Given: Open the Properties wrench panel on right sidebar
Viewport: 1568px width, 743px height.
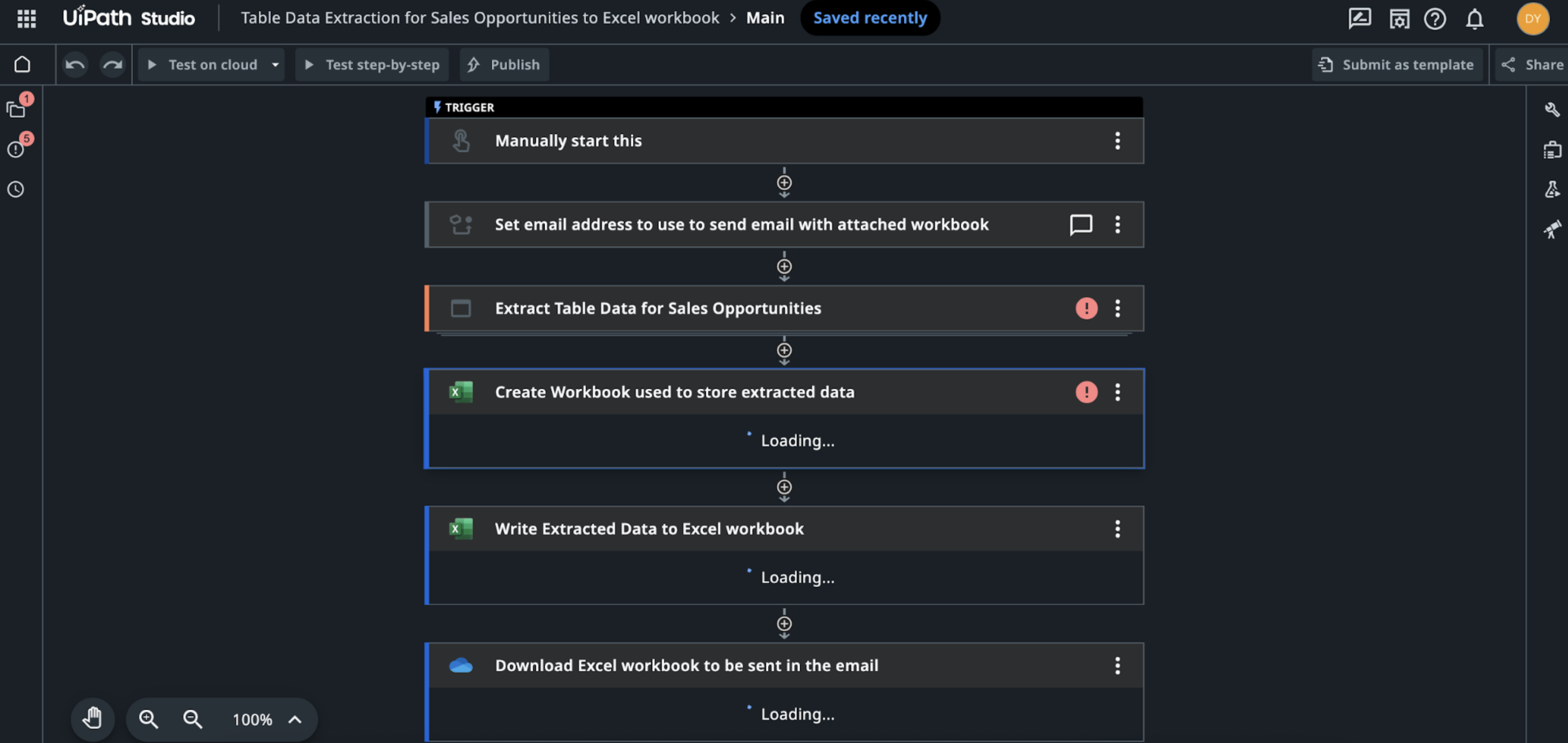Looking at the screenshot, I should tap(1552, 109).
